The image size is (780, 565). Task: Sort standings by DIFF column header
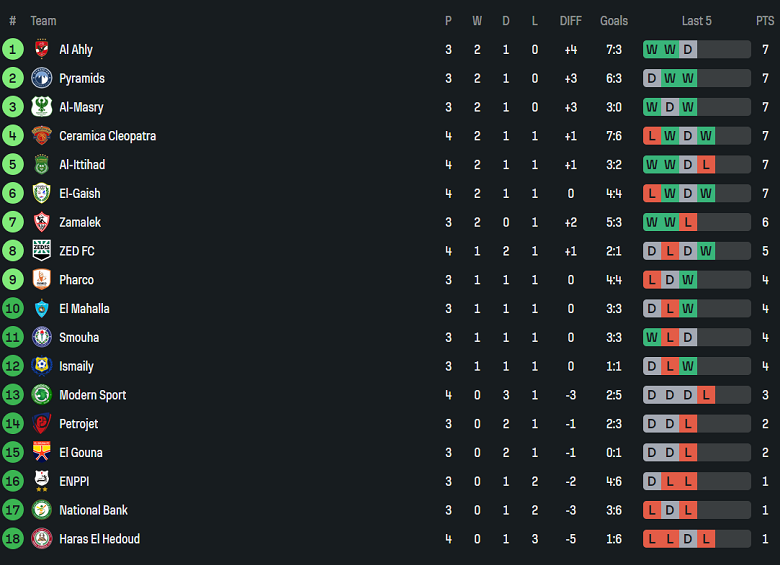(570, 21)
